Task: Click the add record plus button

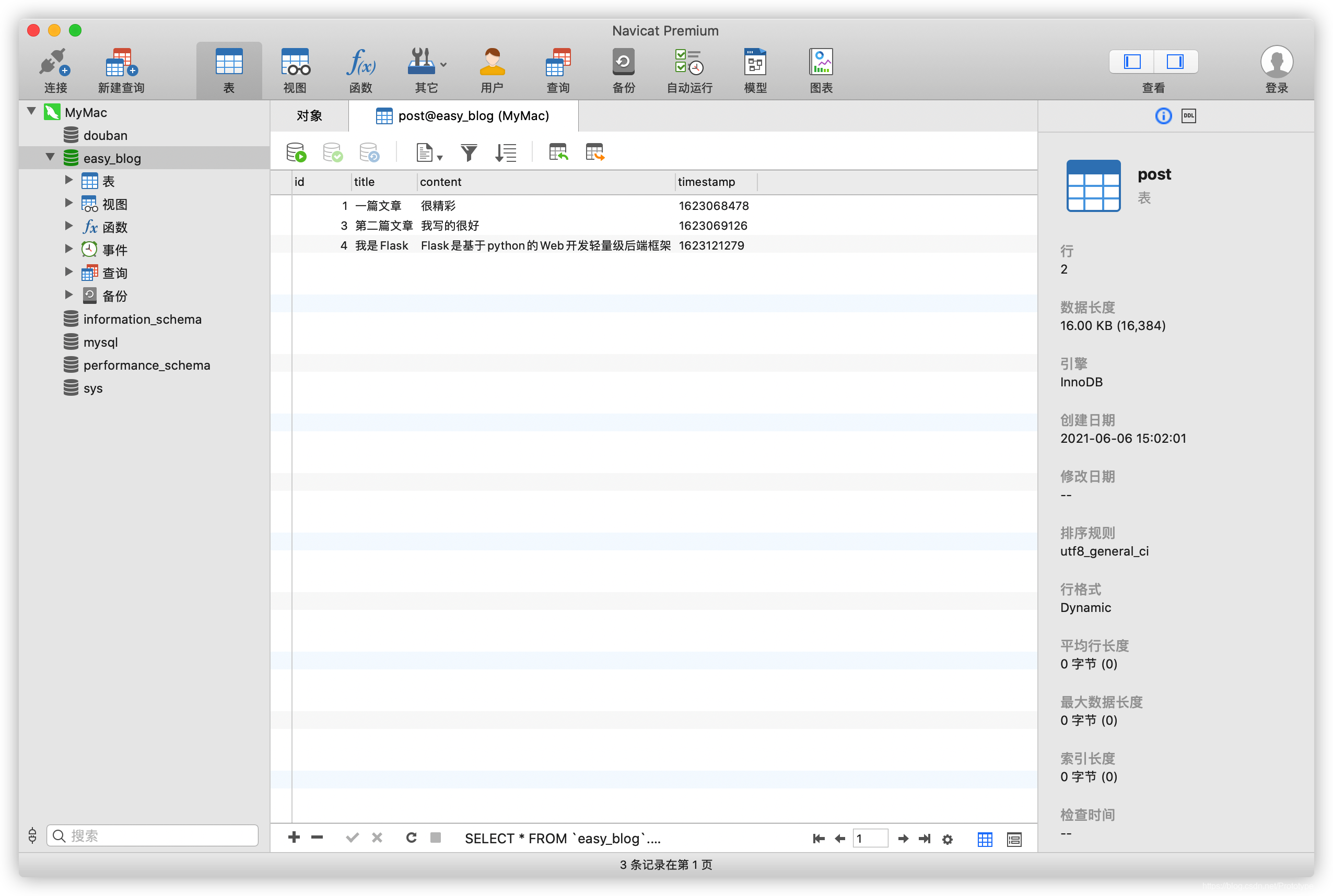Action: point(294,838)
